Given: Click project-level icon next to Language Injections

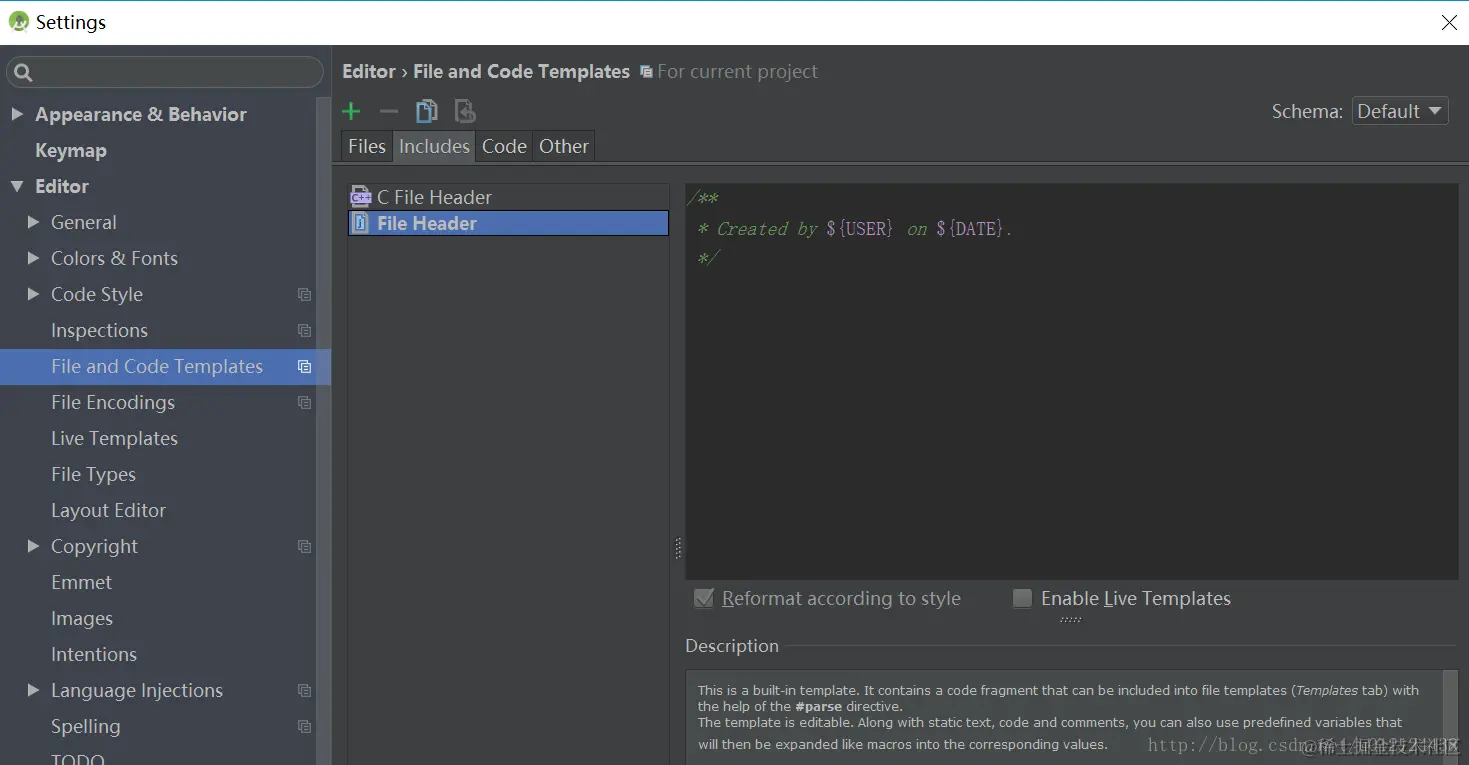Looking at the screenshot, I should pyautogui.click(x=305, y=691).
